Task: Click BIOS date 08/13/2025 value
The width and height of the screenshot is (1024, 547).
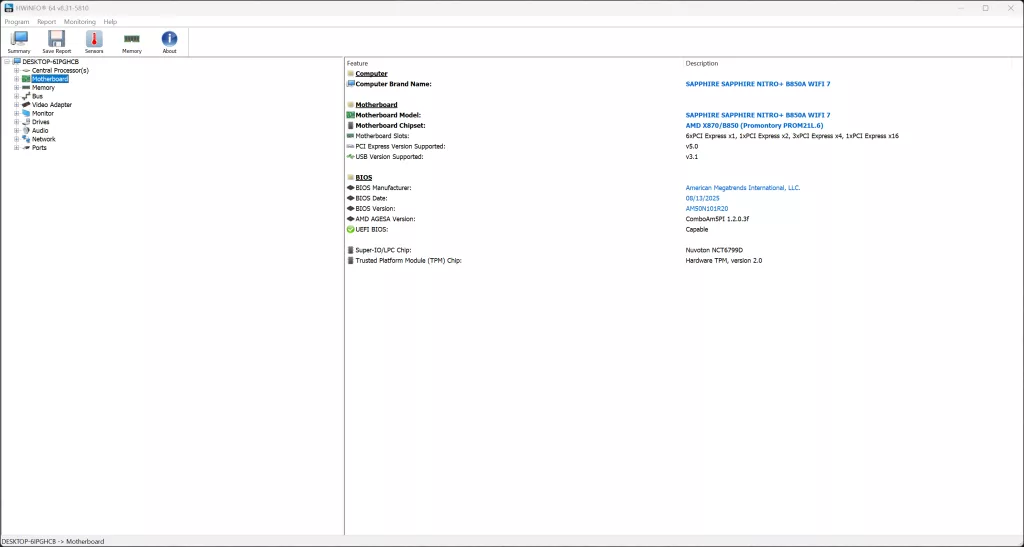Action: [702, 198]
